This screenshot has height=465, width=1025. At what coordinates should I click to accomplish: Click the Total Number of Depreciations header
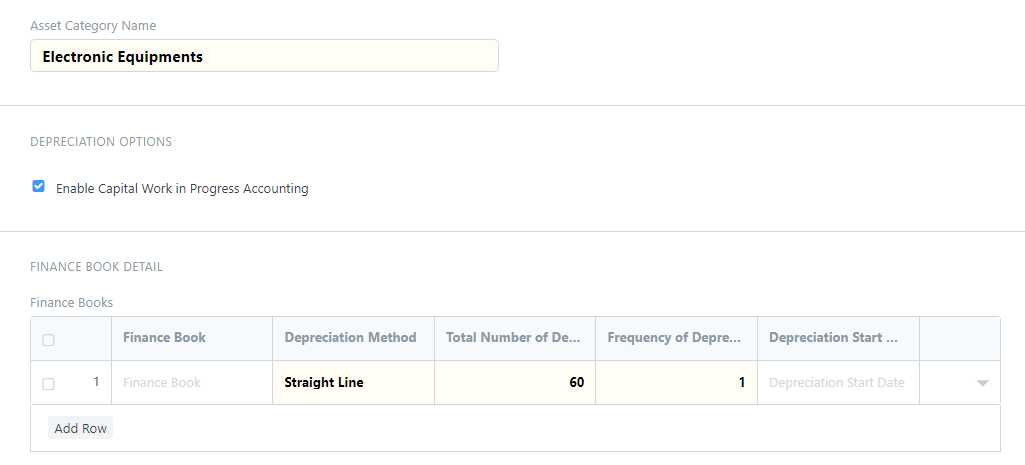(514, 337)
